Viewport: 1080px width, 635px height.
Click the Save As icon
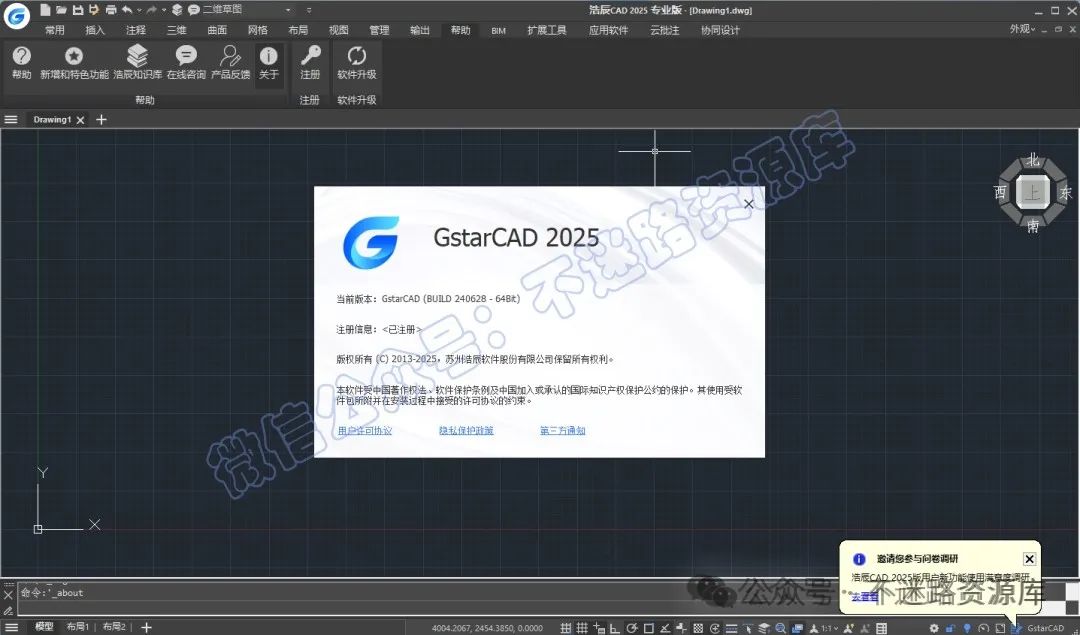click(94, 10)
